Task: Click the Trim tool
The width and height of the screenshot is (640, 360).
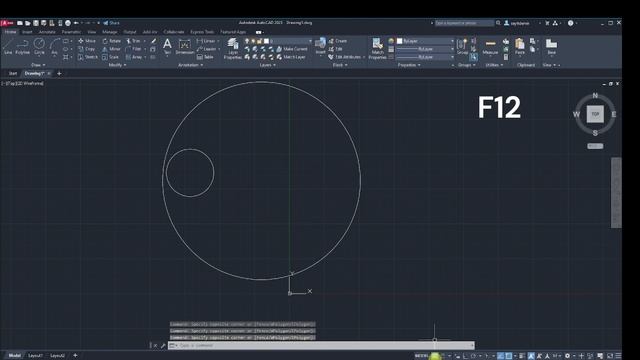Action: [133, 41]
